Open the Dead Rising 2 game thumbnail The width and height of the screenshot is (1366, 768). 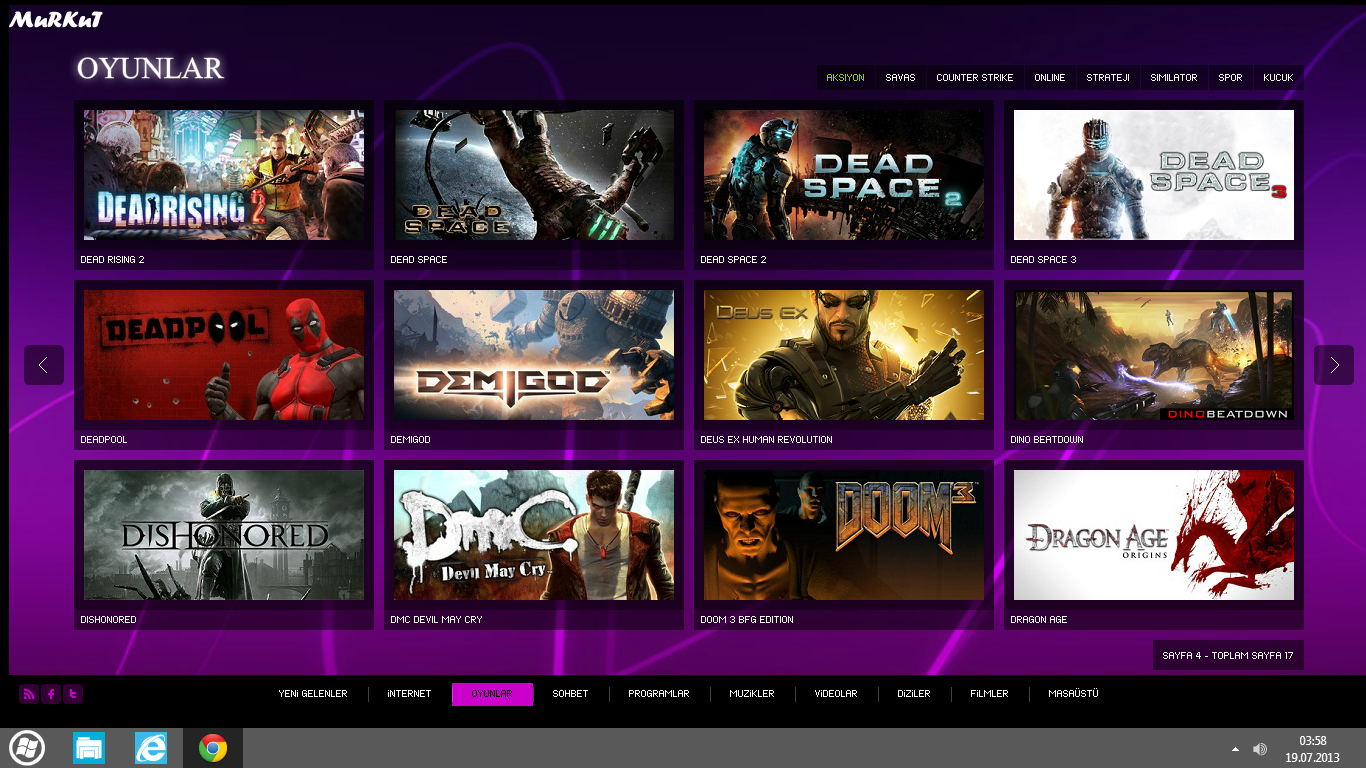pos(224,175)
